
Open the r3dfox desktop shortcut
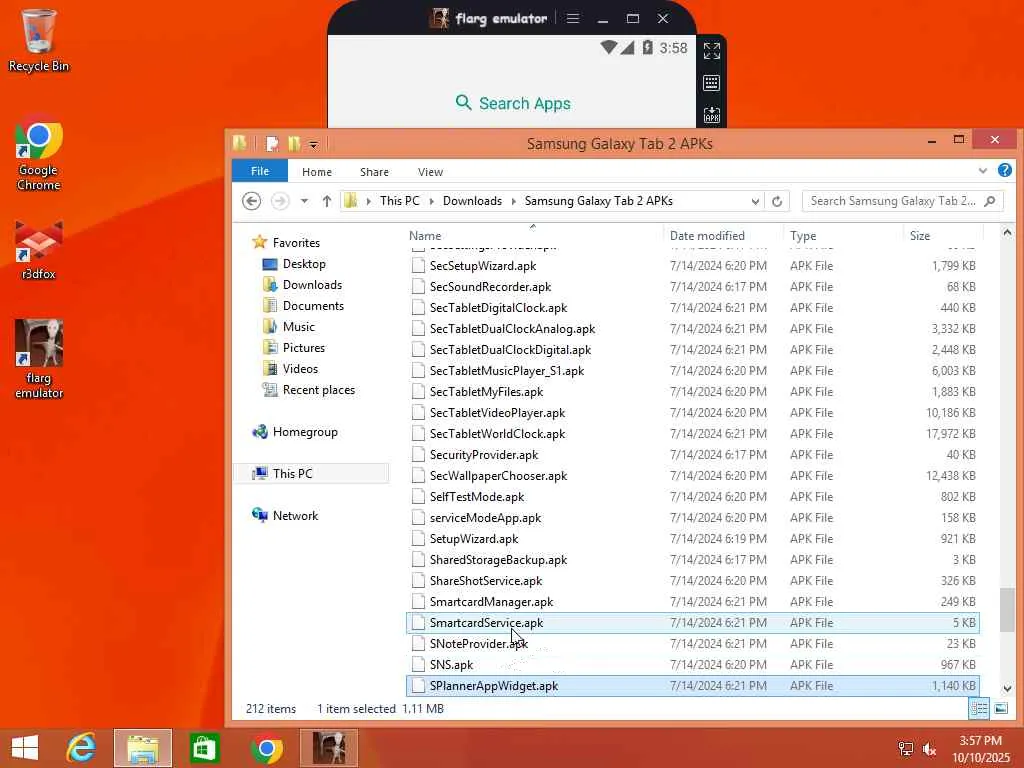tap(39, 251)
